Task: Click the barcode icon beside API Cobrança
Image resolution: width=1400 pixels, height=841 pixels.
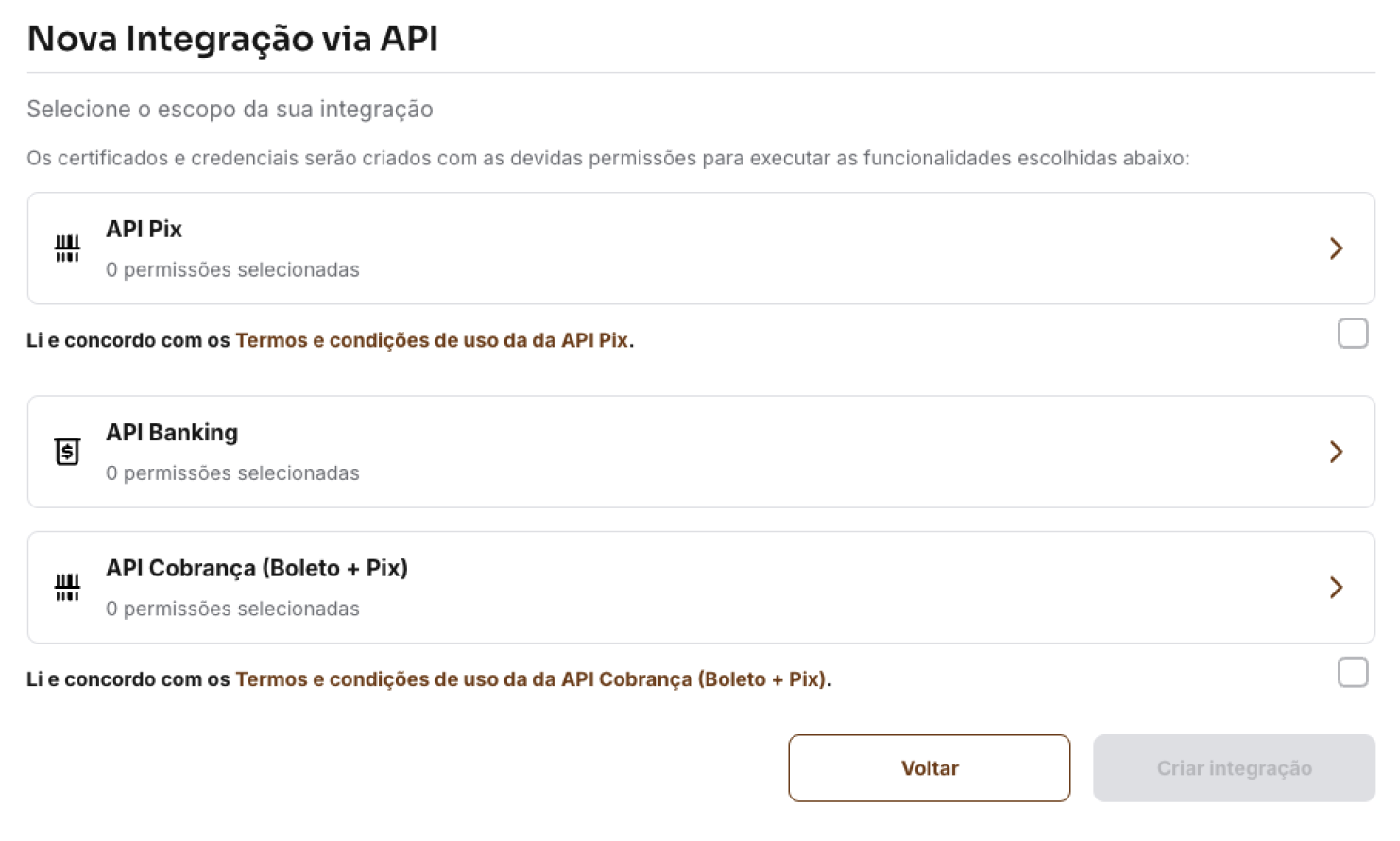Action: pyautogui.click(x=67, y=588)
